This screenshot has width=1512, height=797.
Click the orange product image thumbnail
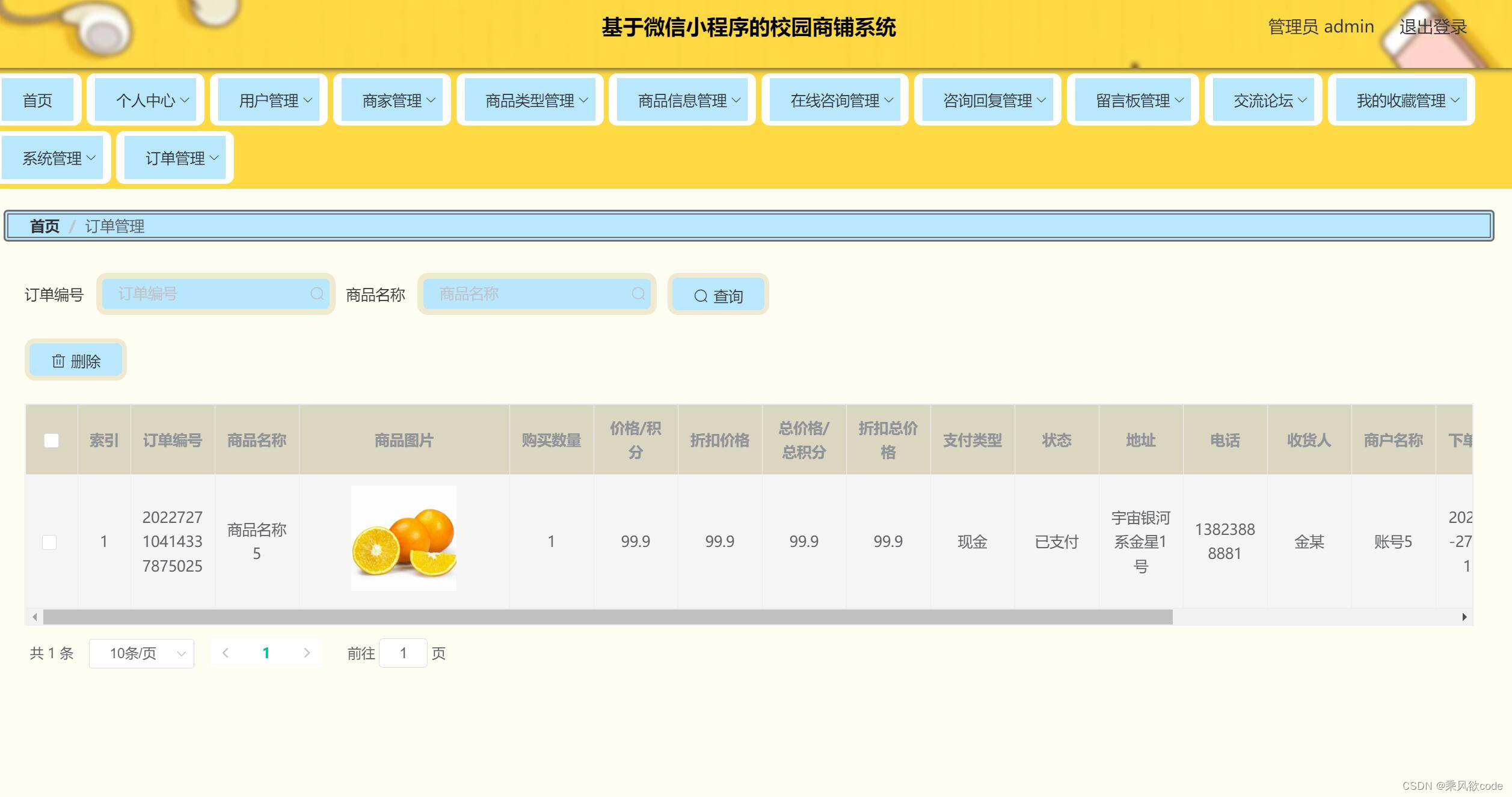click(404, 537)
